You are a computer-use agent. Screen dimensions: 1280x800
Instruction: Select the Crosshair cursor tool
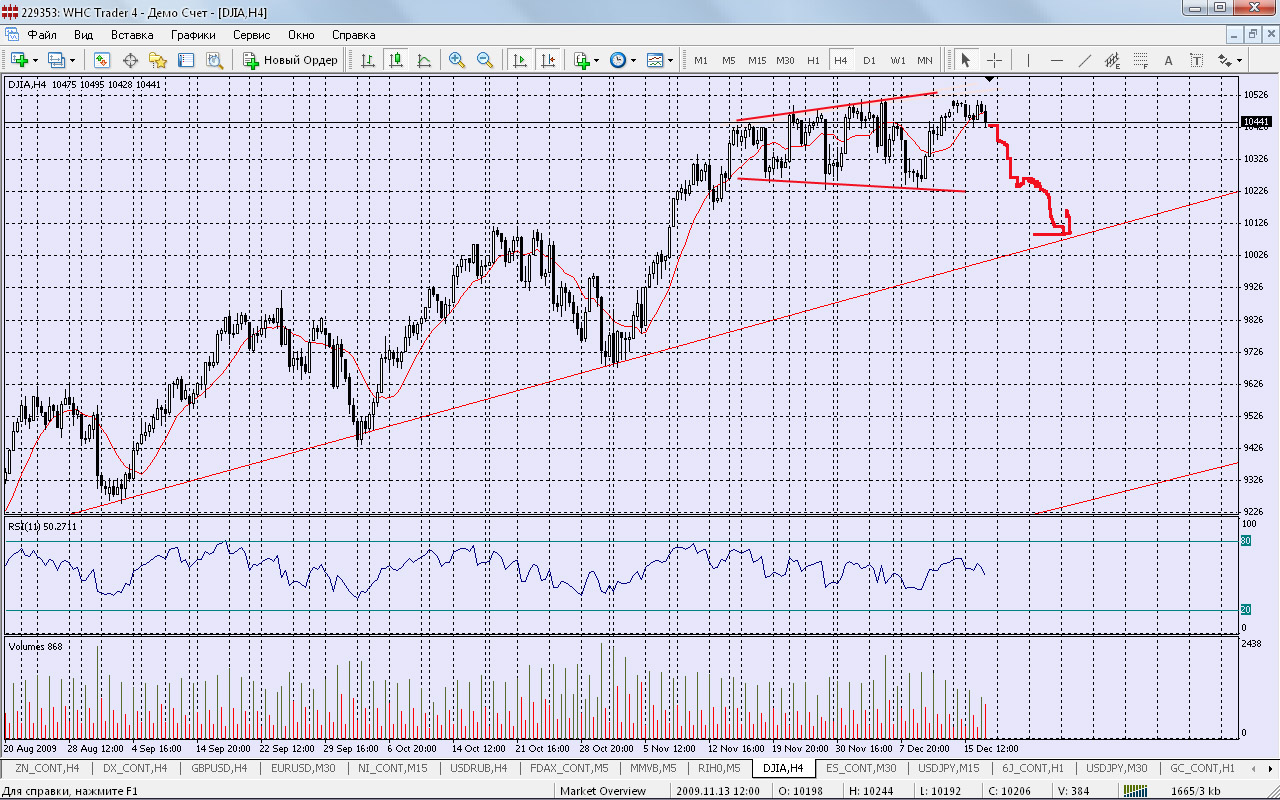point(995,60)
